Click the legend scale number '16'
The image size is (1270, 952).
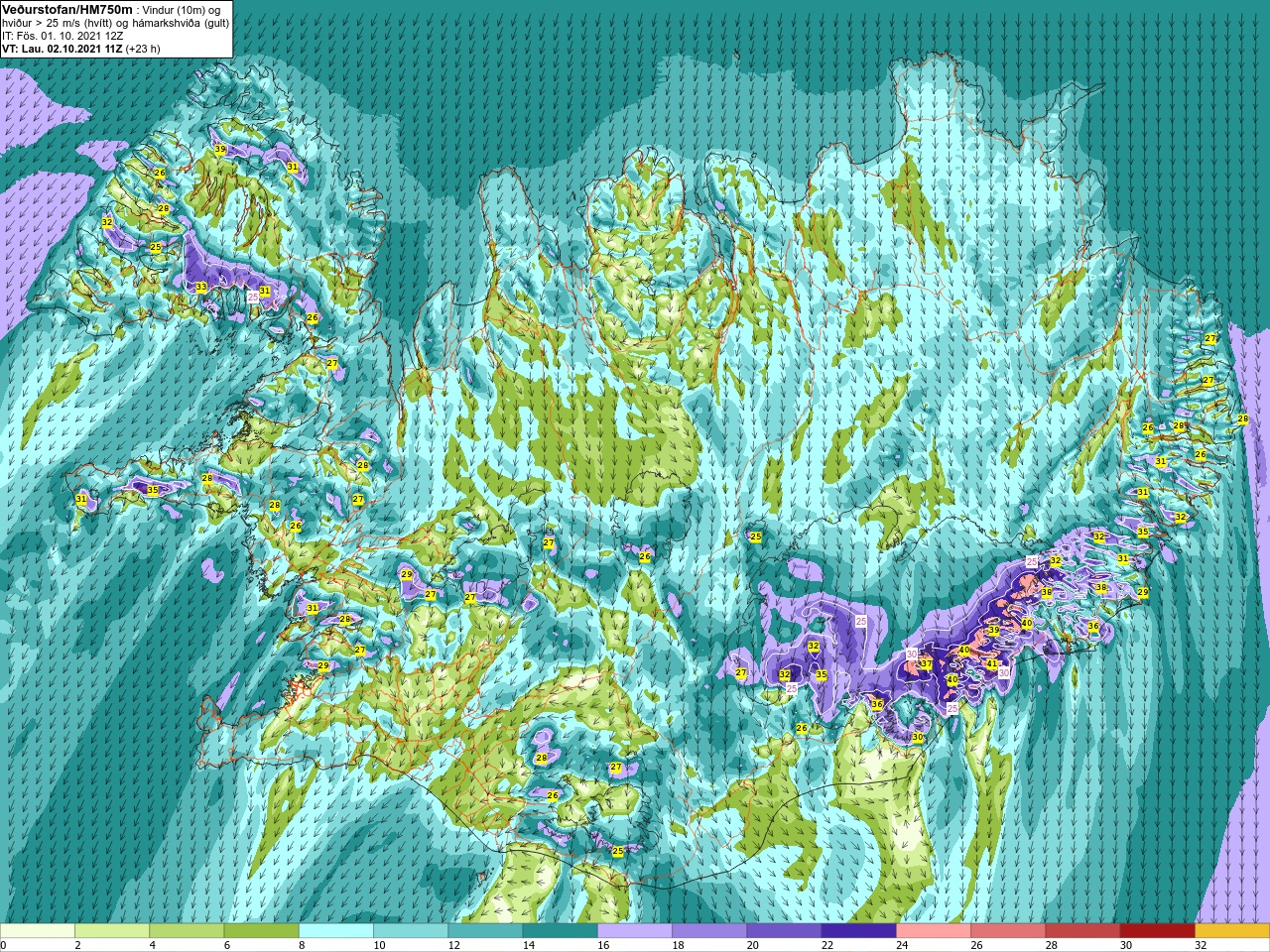click(604, 945)
